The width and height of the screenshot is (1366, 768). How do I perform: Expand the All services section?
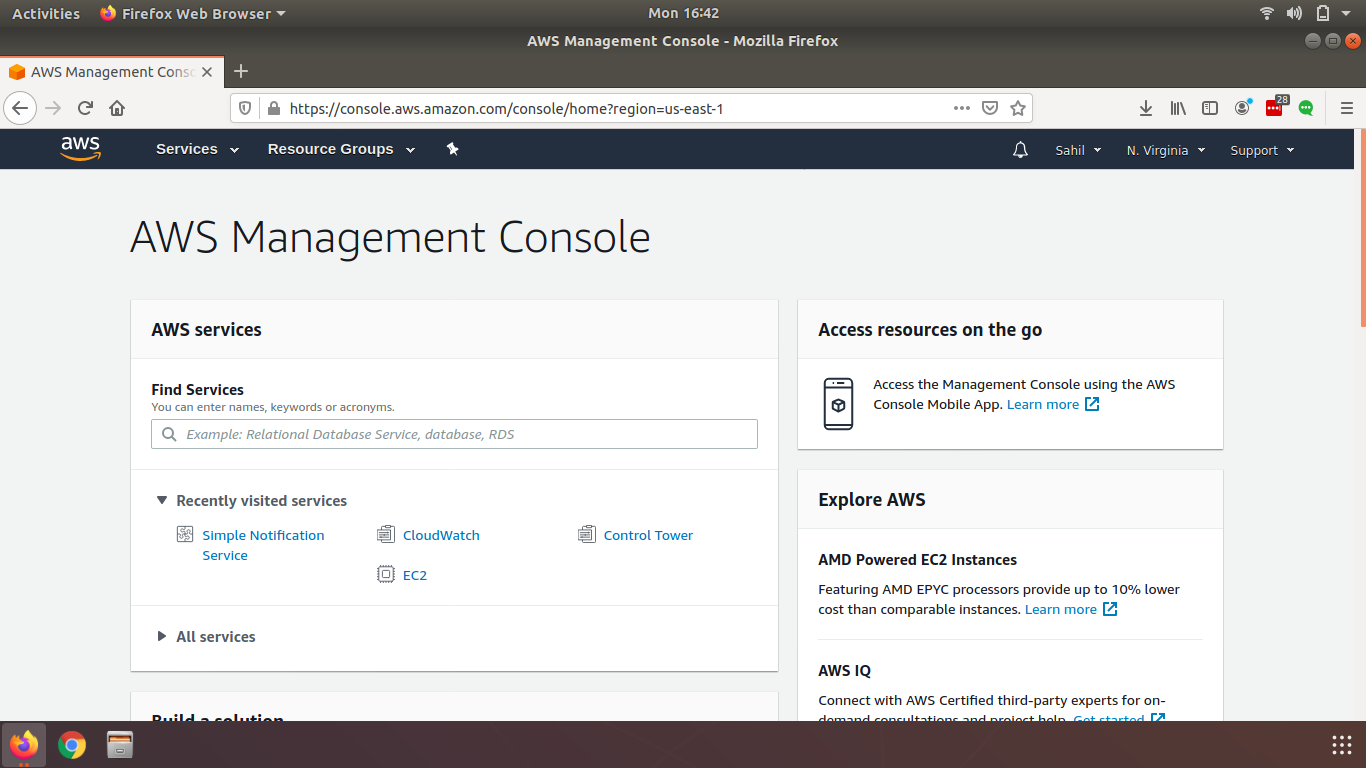coord(206,636)
